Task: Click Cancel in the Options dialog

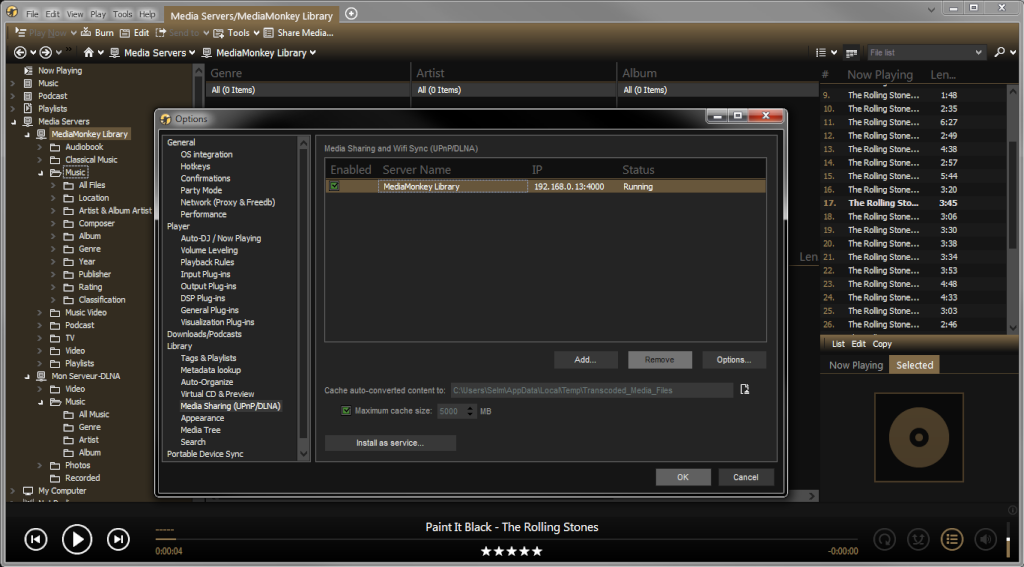Action: pyautogui.click(x=746, y=478)
